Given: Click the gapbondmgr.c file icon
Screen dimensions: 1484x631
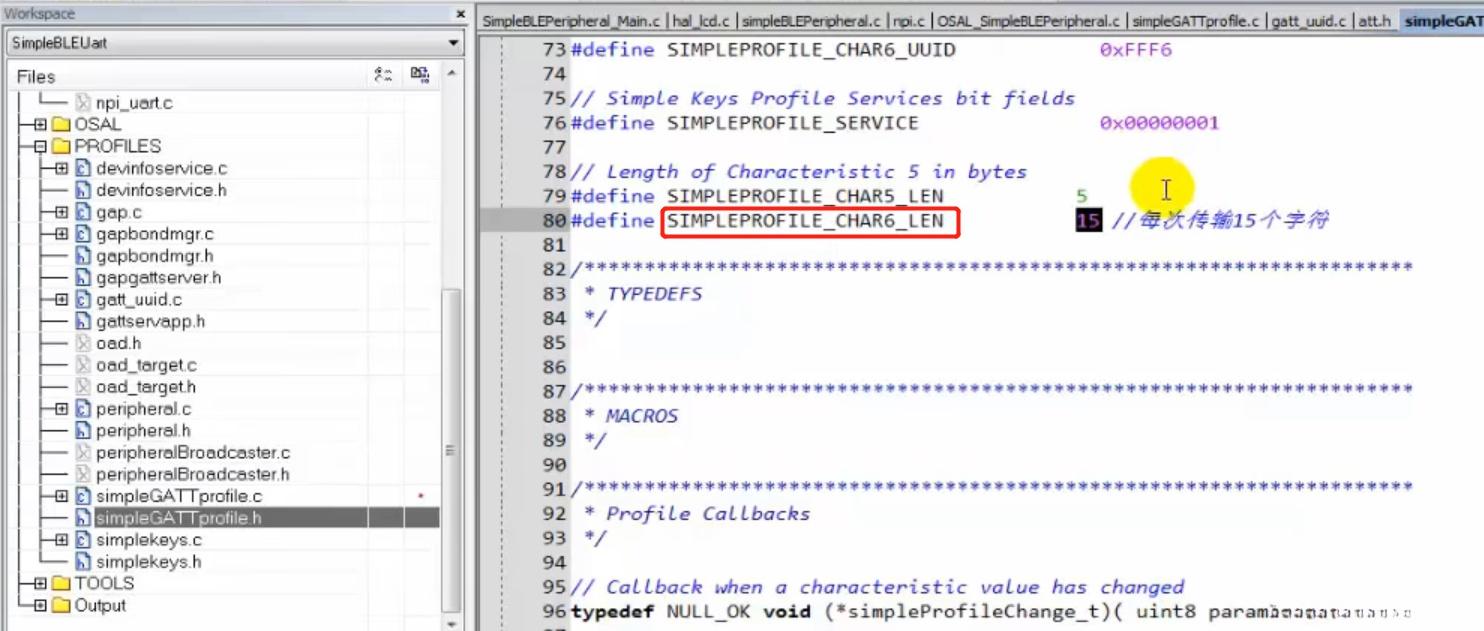Looking at the screenshot, I should pyautogui.click(x=83, y=234).
